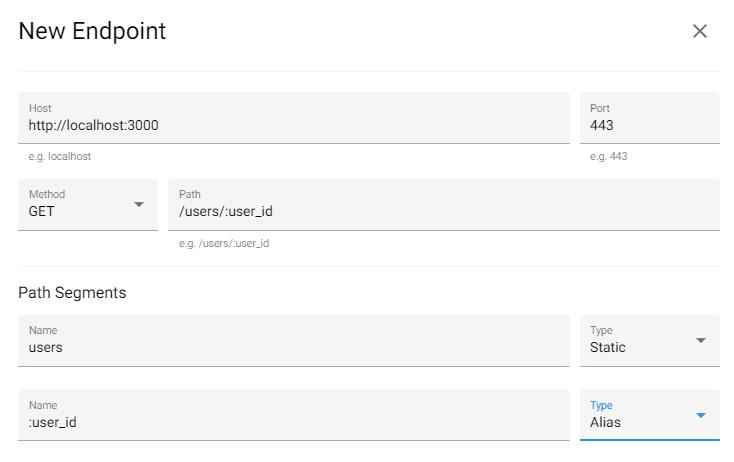Click the 'e.g. 443' hint text

tap(609, 157)
